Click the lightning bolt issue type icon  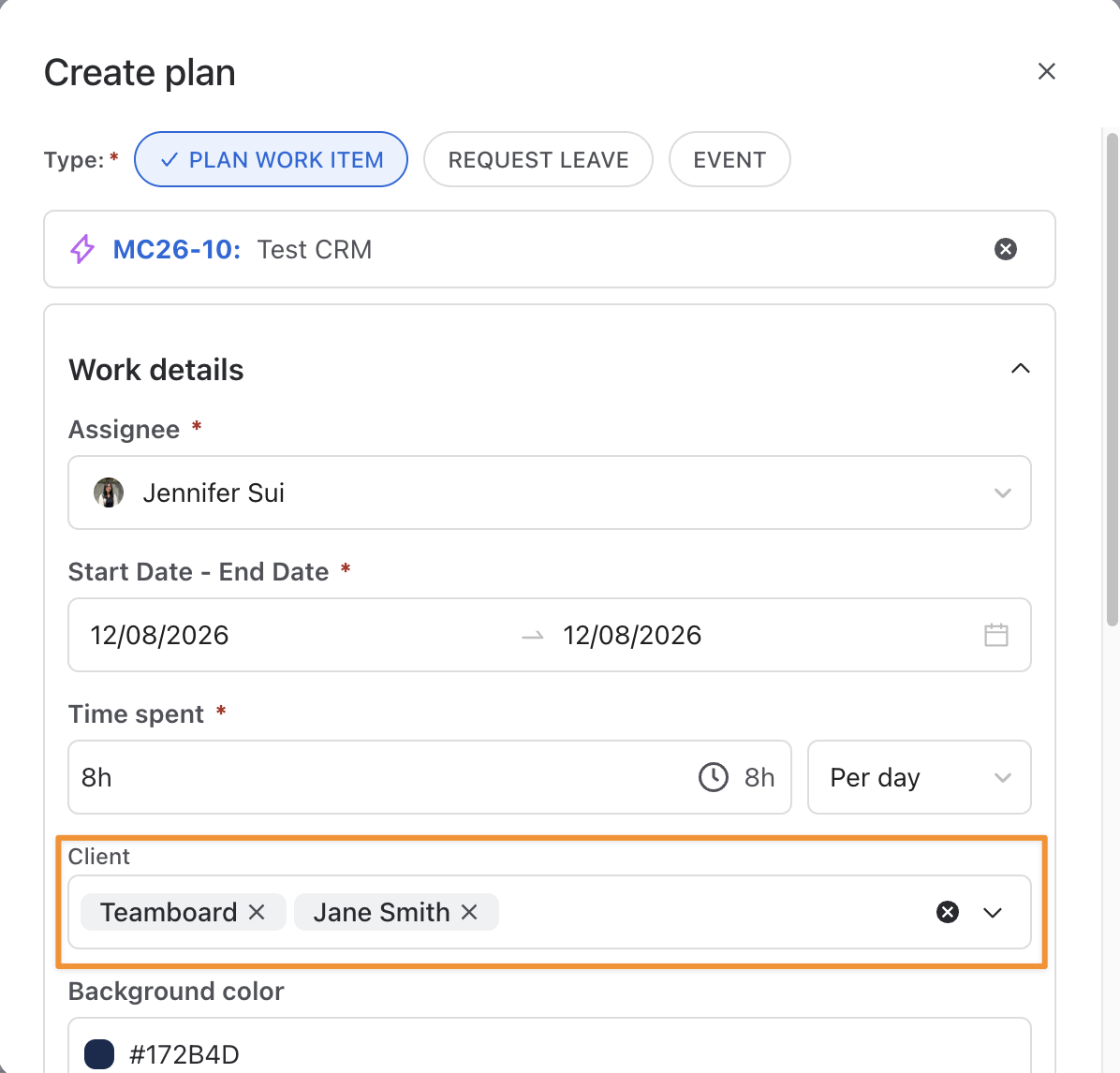tap(82, 249)
